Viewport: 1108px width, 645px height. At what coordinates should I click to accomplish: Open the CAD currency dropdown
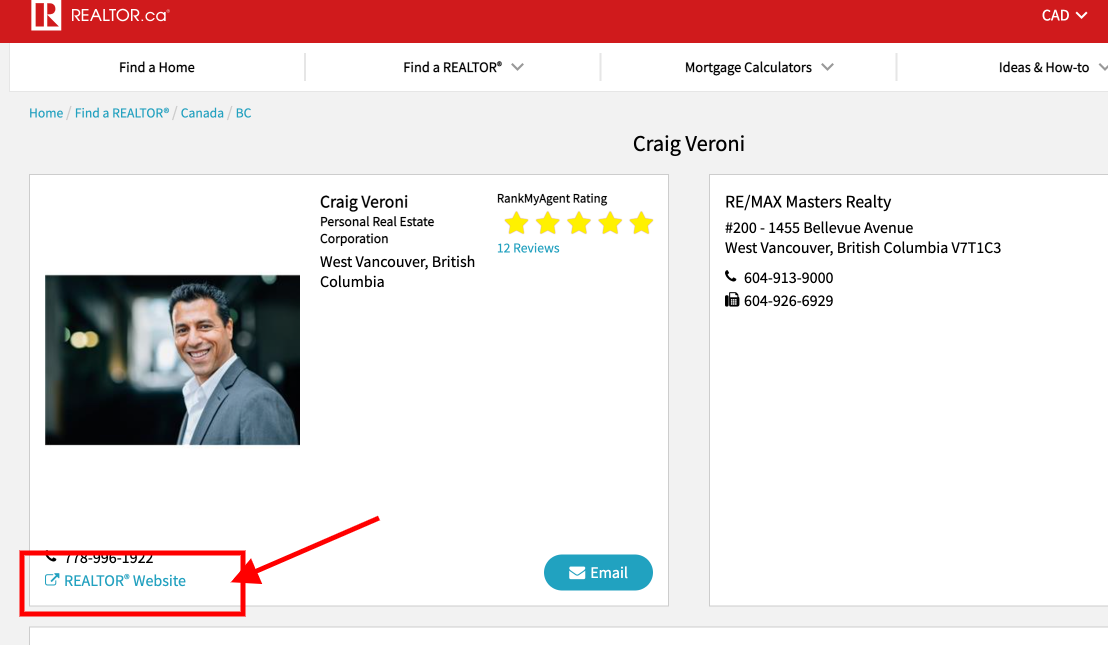tap(1063, 16)
